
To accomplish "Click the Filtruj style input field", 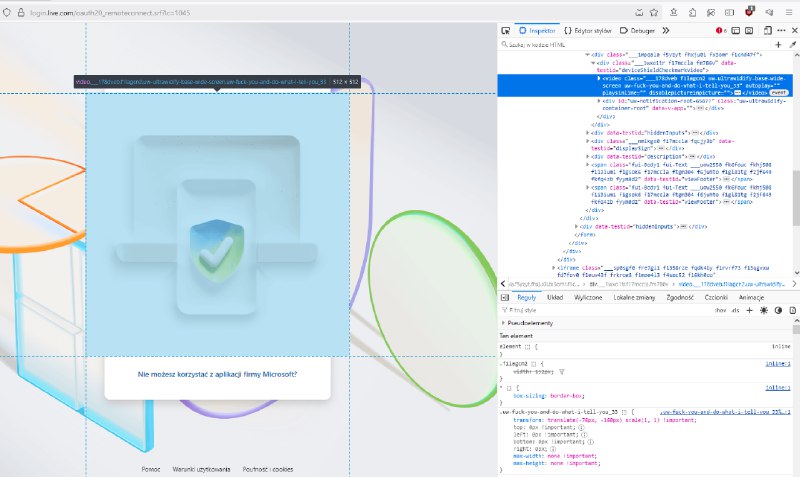I will [605, 310].
